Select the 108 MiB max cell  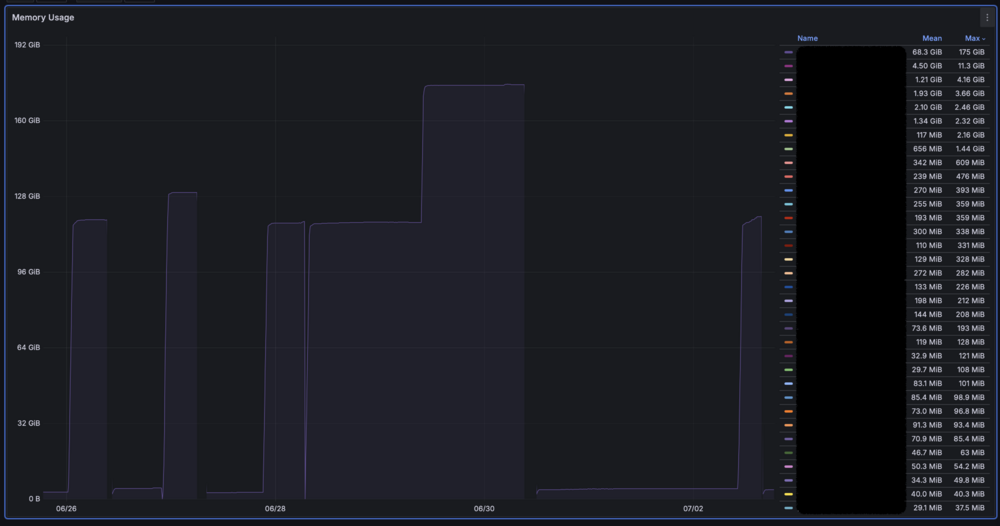point(971,370)
